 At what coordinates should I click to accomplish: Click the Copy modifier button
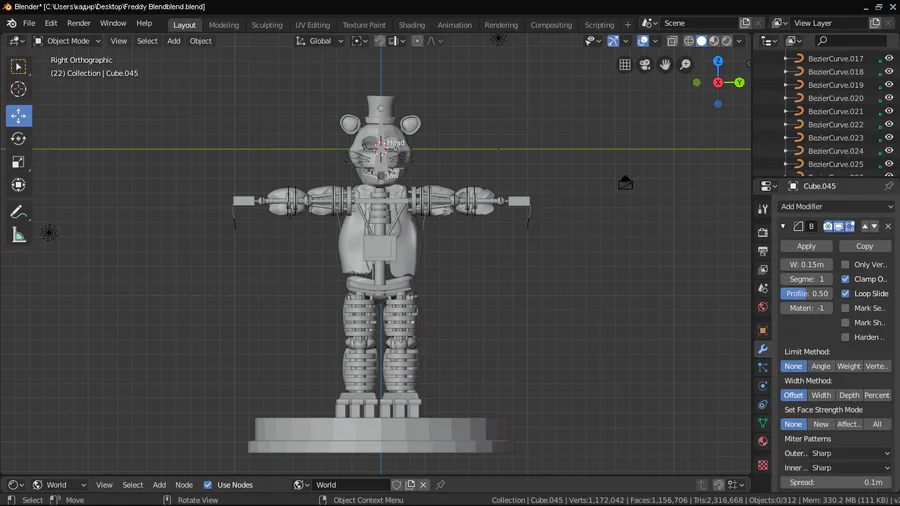tap(864, 246)
